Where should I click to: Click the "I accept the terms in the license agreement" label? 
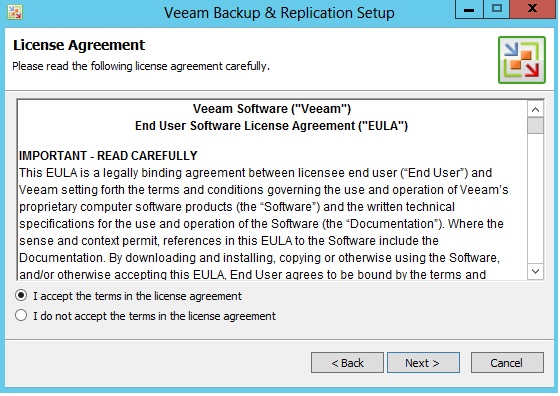[138, 296]
